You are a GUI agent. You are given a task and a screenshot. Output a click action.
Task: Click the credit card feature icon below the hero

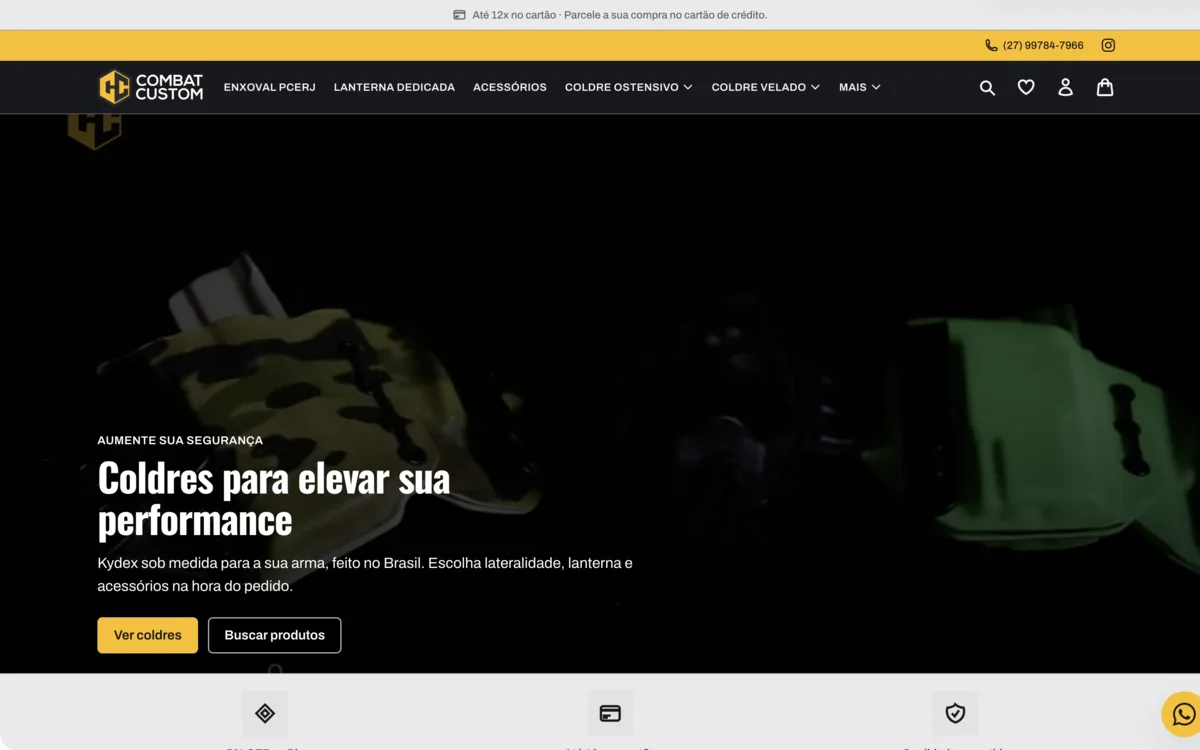[610, 713]
